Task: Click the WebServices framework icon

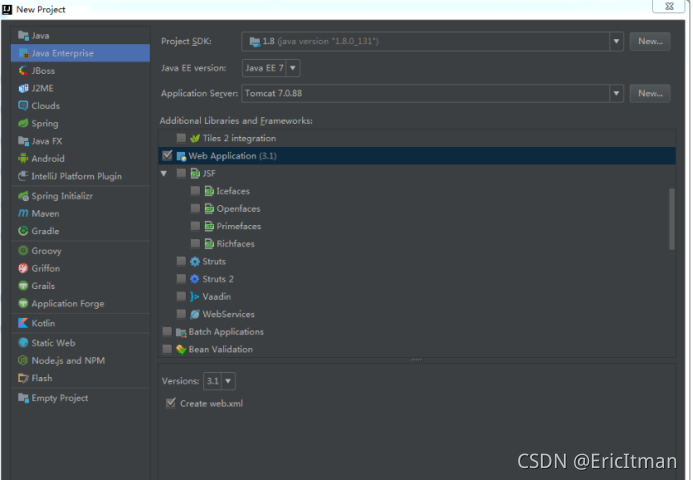Action: coord(194,314)
